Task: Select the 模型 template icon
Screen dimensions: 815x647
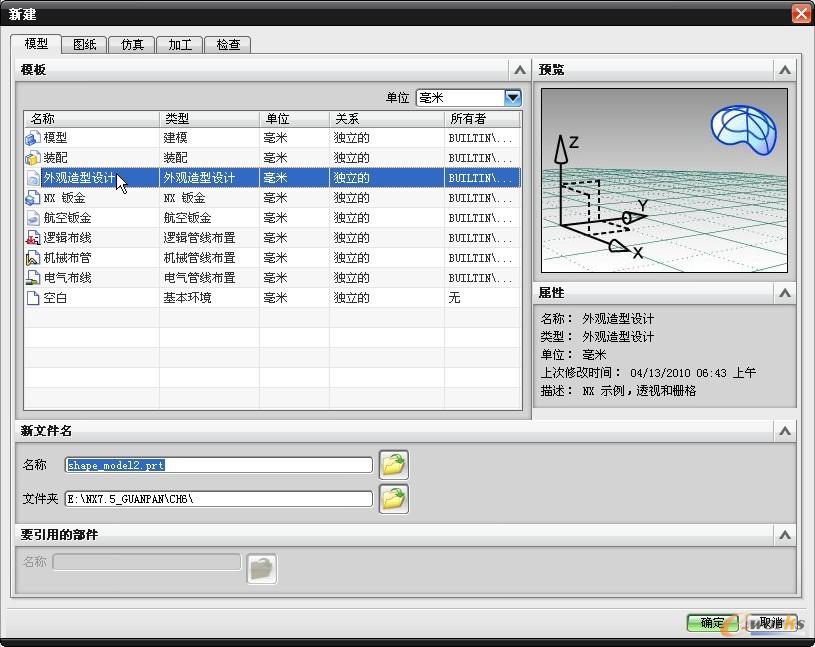Action: [x=32, y=138]
